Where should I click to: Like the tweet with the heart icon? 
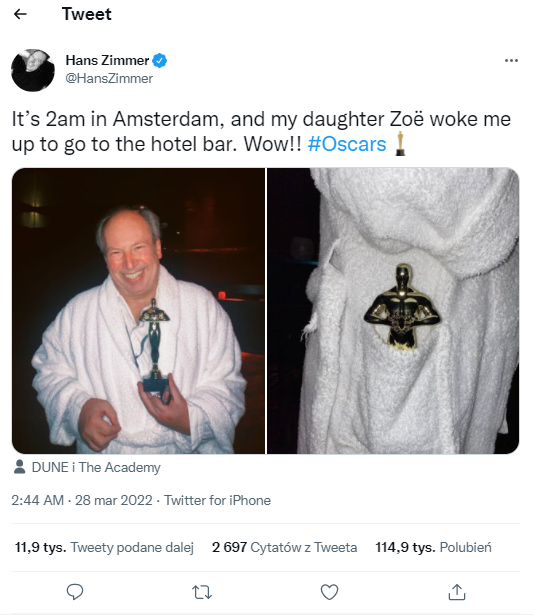(329, 592)
